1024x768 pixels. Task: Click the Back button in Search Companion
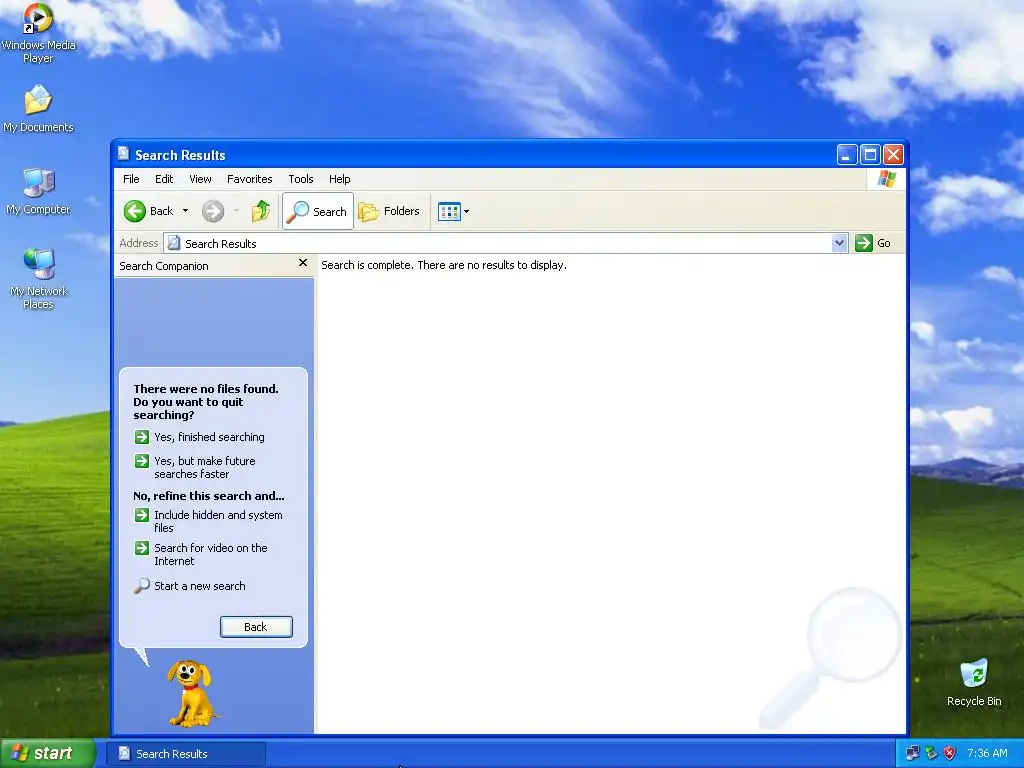[256, 627]
